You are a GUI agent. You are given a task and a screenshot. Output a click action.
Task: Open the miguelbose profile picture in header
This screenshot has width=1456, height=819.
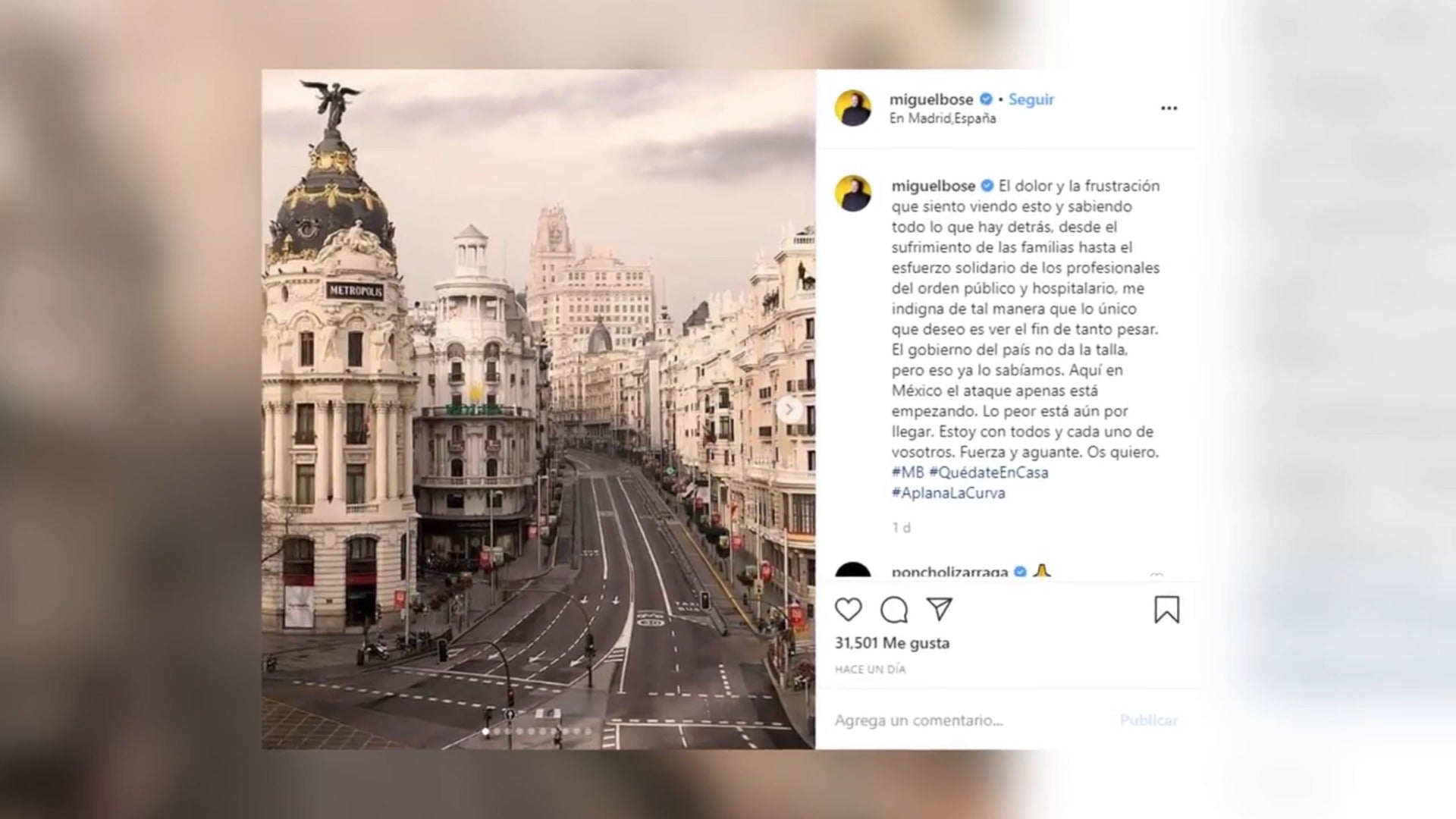pyautogui.click(x=853, y=108)
